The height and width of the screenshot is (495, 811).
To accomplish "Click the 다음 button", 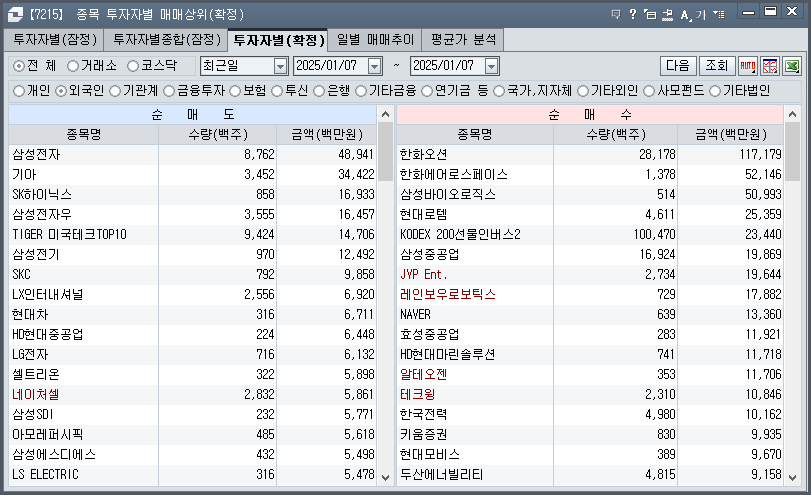I will (678, 66).
